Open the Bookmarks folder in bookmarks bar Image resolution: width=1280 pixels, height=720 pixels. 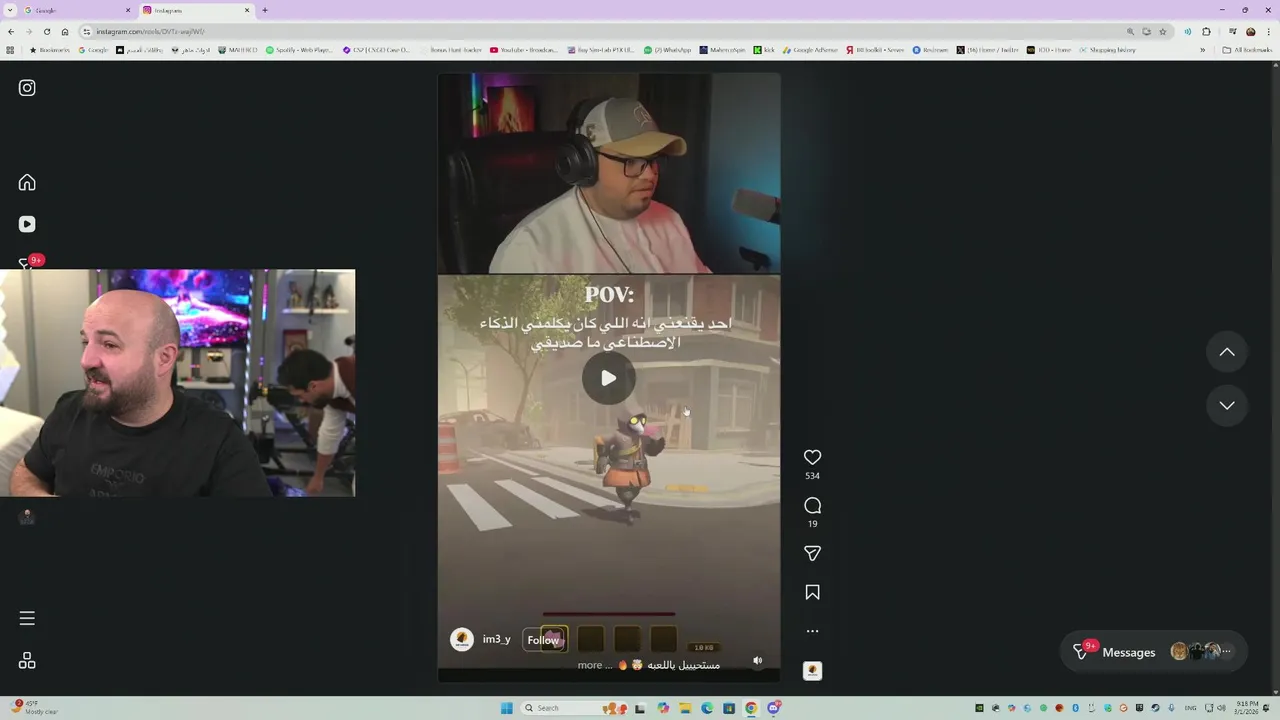click(x=50, y=50)
